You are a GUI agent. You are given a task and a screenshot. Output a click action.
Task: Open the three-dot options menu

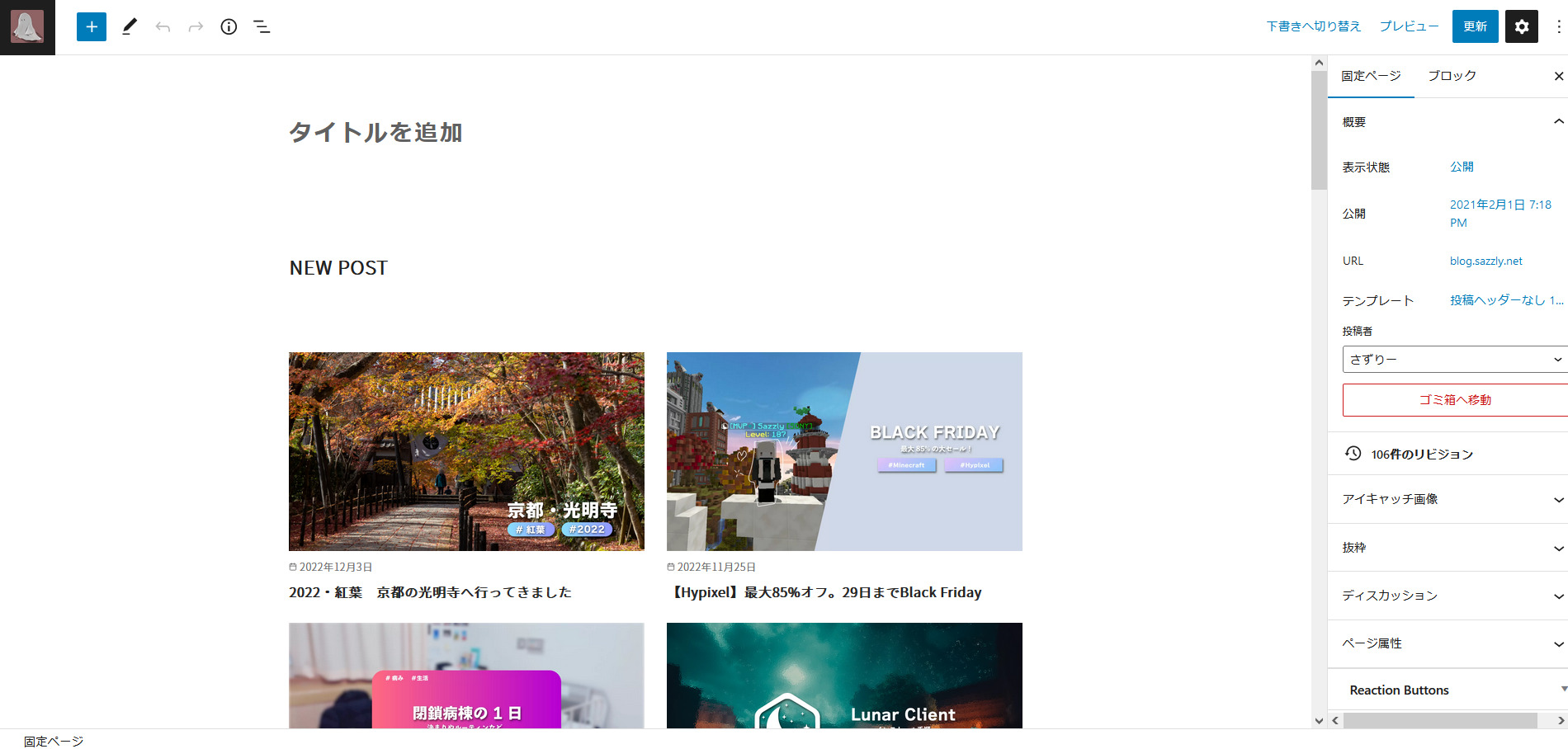1558,26
